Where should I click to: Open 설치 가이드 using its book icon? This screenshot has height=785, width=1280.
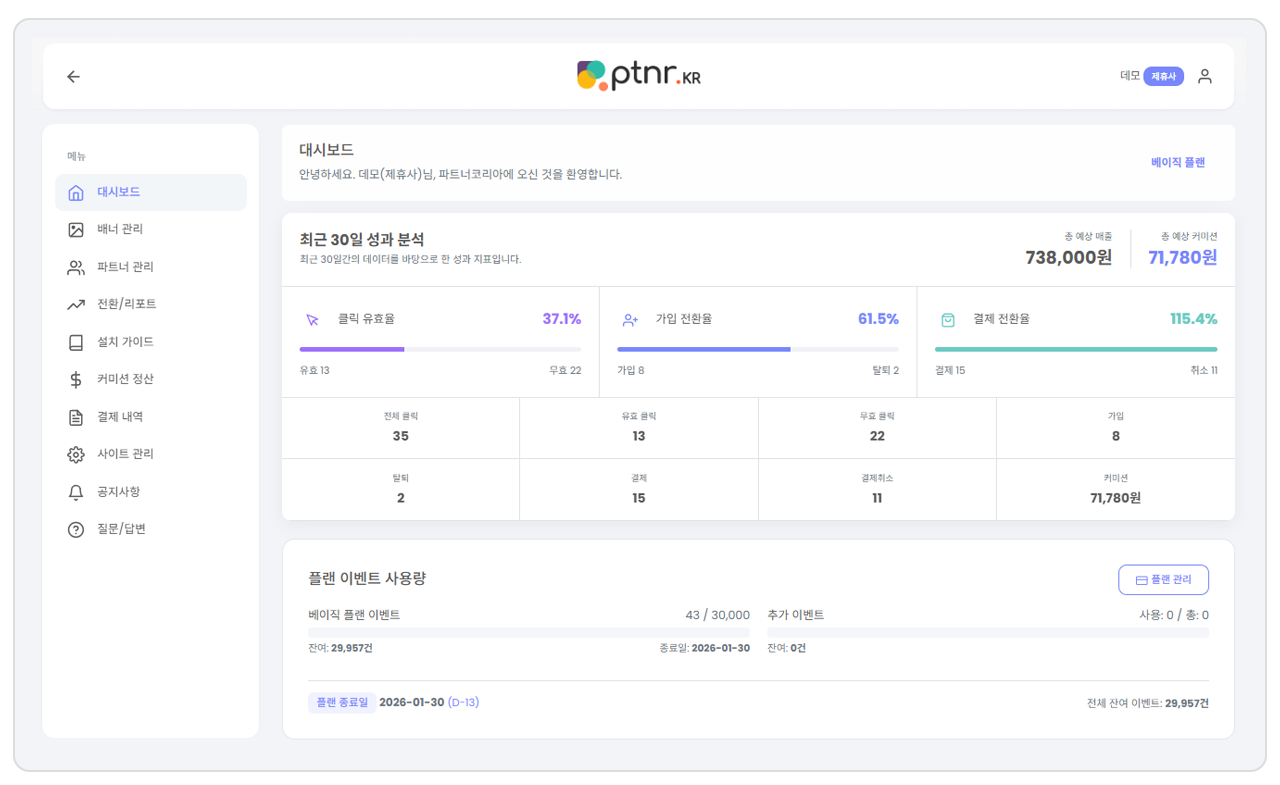[76, 341]
